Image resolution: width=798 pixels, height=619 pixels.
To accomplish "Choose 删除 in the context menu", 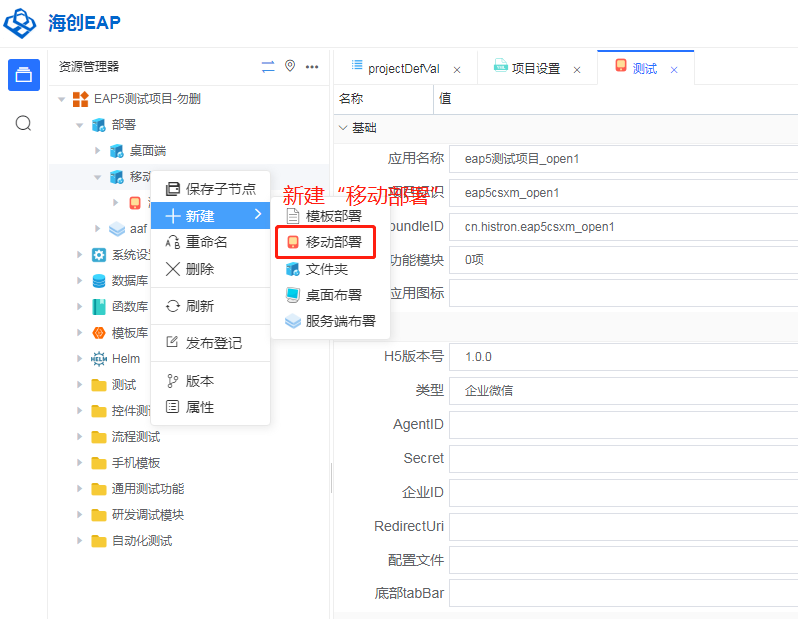I will [199, 269].
